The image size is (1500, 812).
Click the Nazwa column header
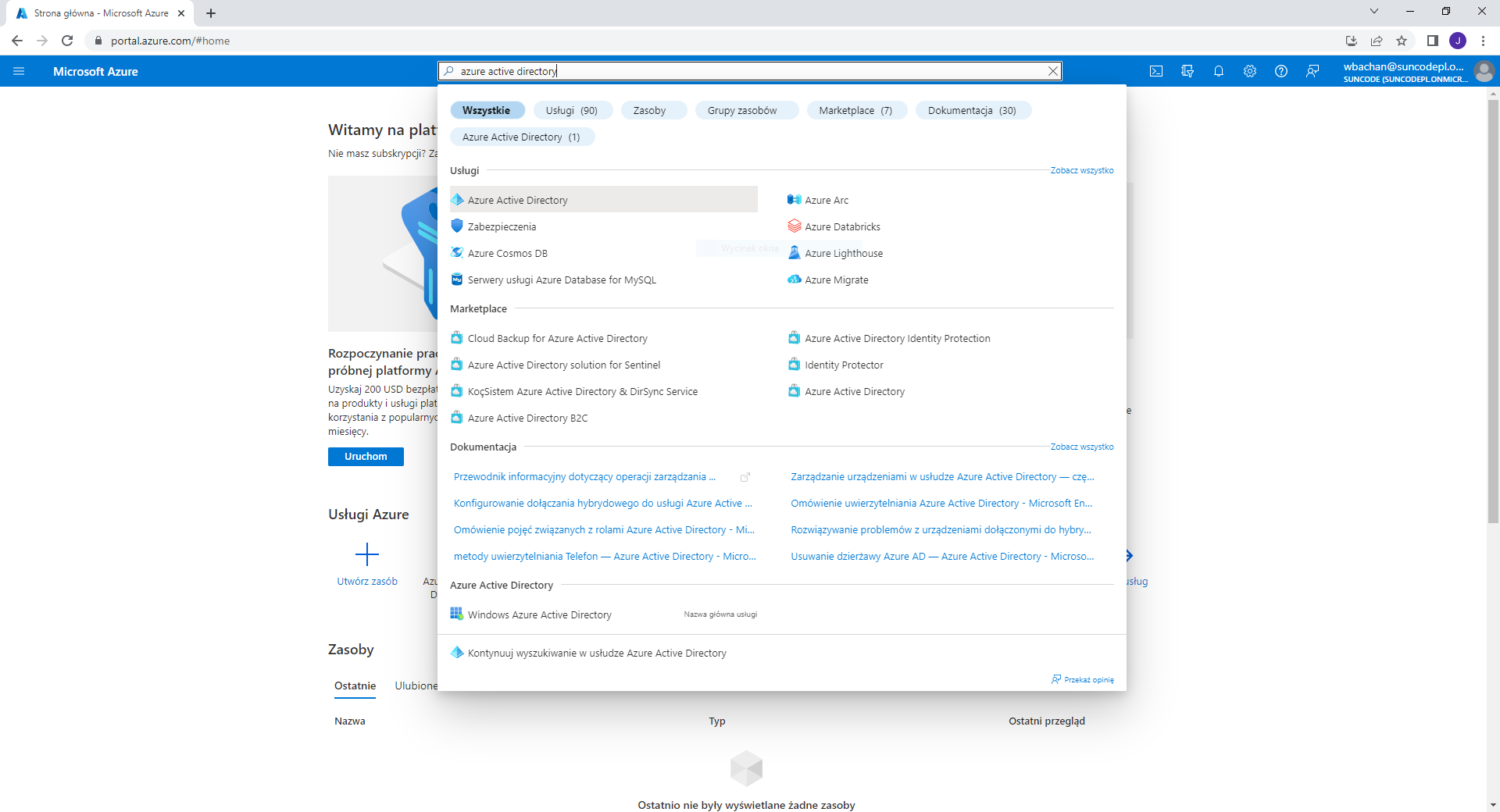pyautogui.click(x=350, y=721)
